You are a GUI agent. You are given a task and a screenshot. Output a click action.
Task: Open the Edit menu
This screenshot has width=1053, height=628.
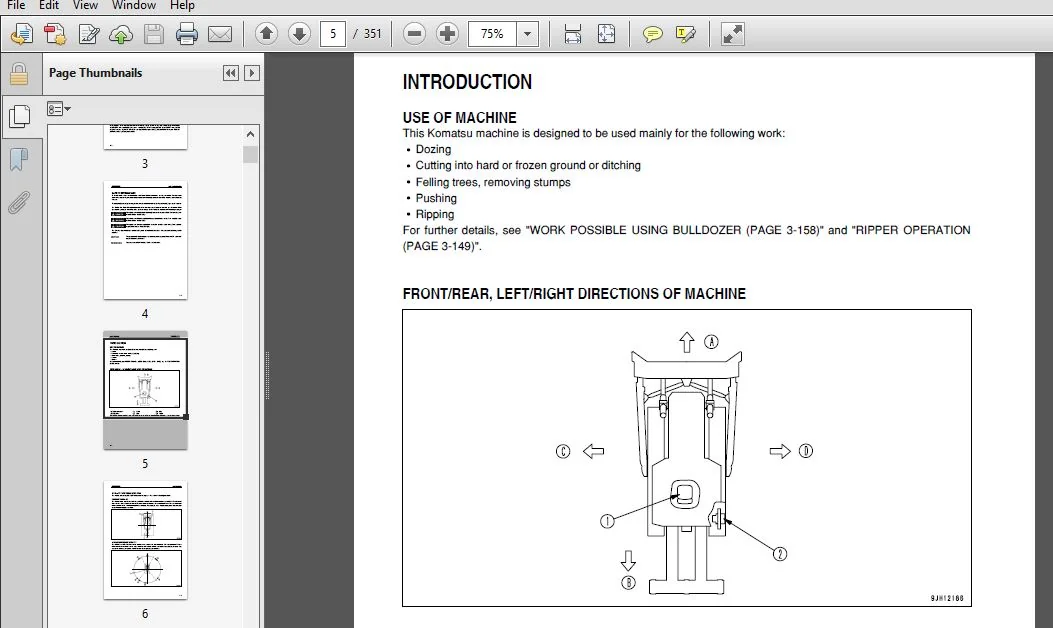(48, 5)
